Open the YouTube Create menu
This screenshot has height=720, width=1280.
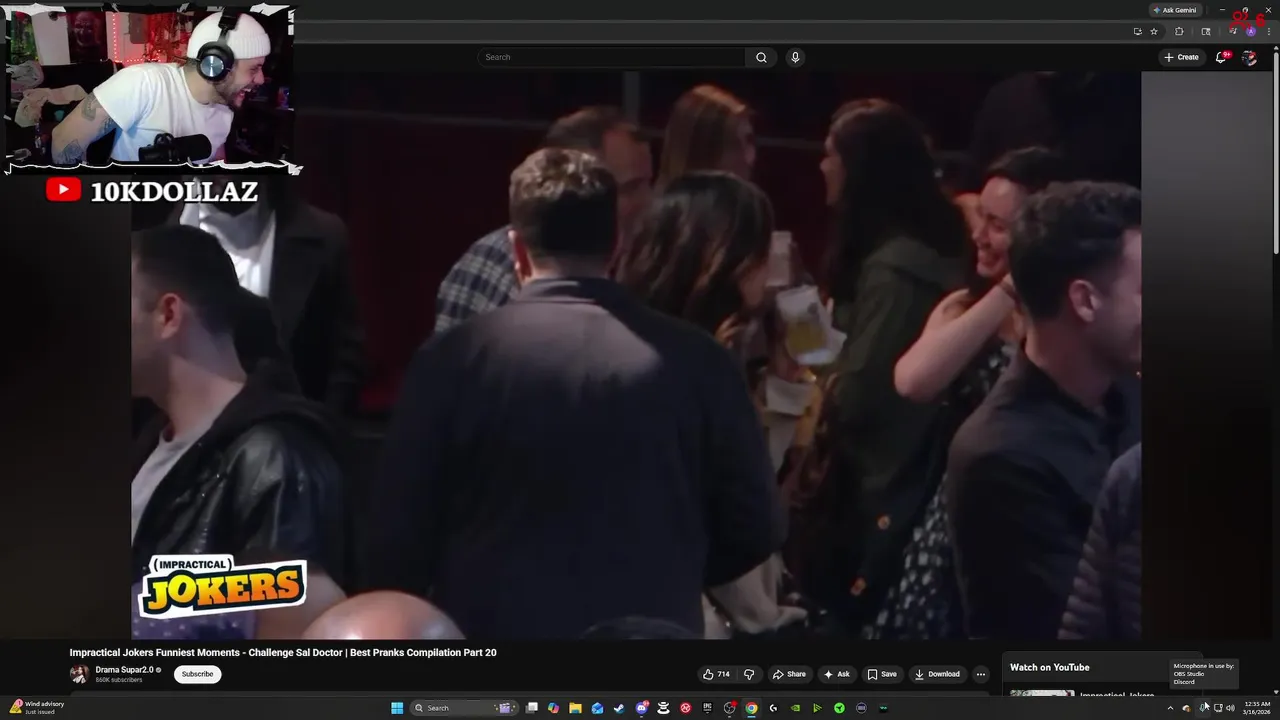point(1181,57)
